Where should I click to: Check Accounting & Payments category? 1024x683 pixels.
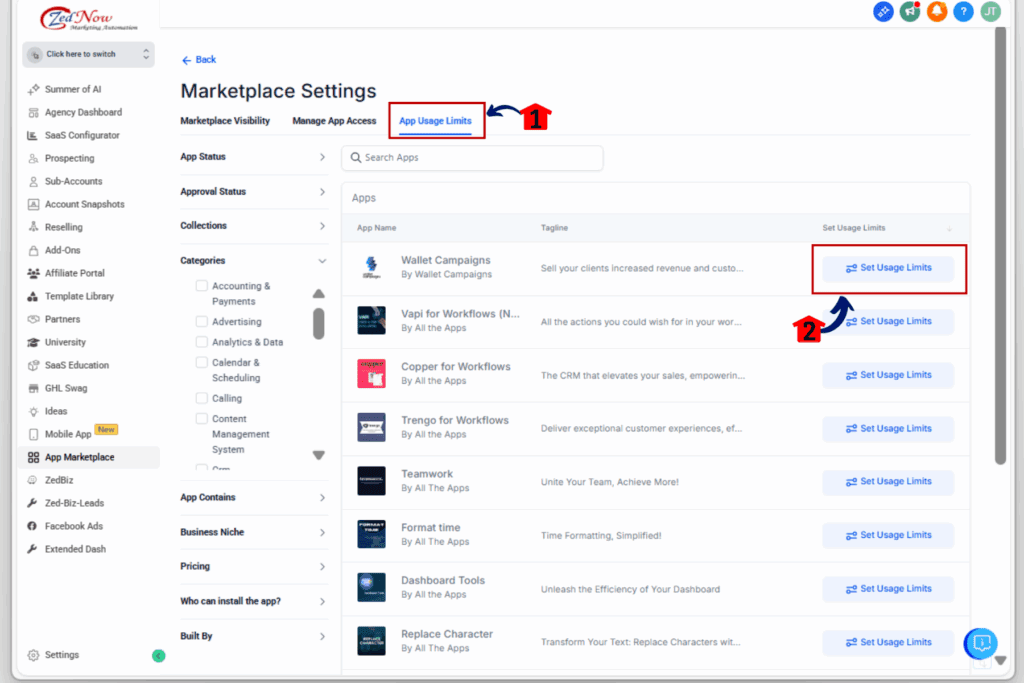click(202, 286)
